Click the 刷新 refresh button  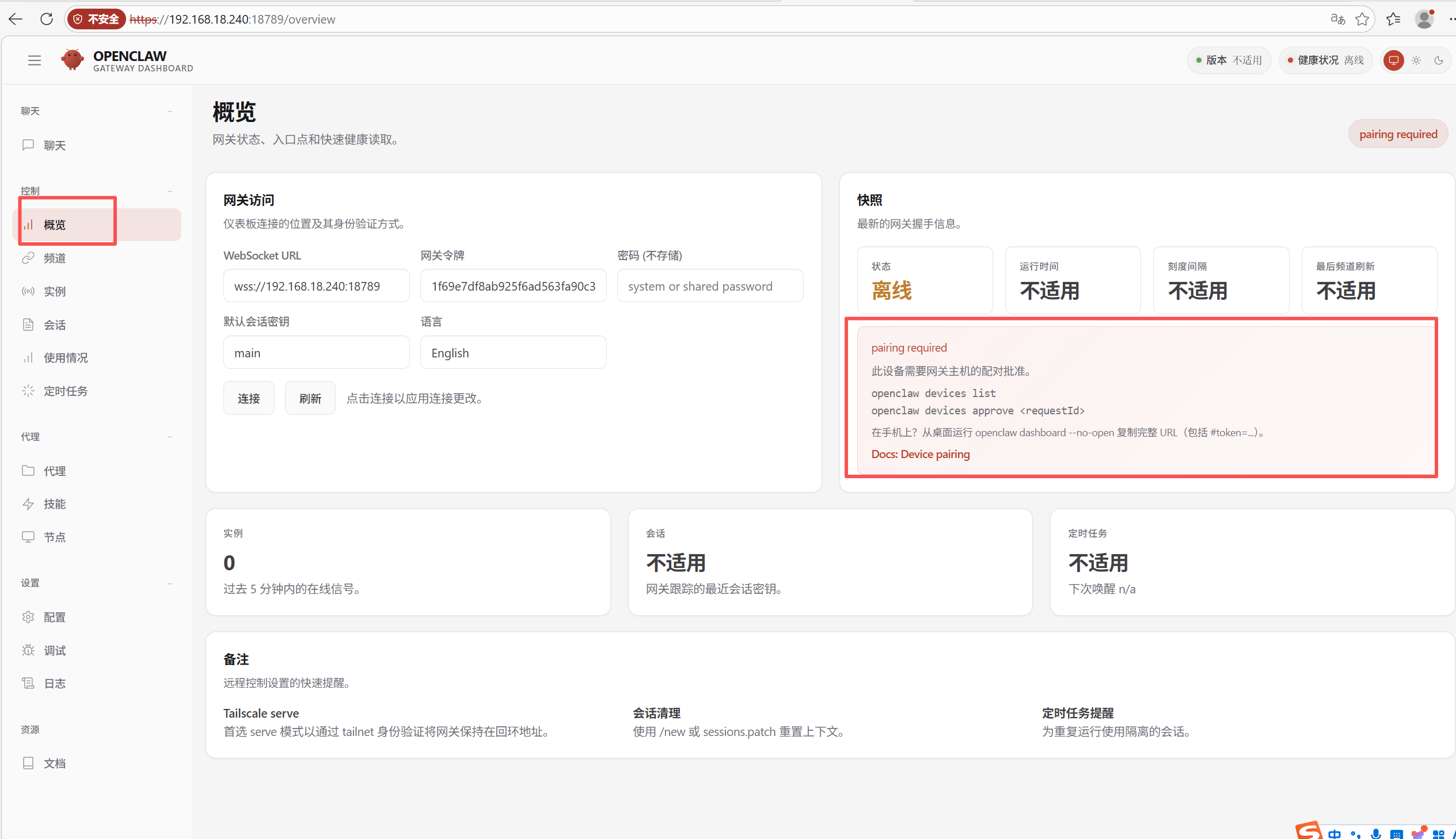click(x=310, y=398)
